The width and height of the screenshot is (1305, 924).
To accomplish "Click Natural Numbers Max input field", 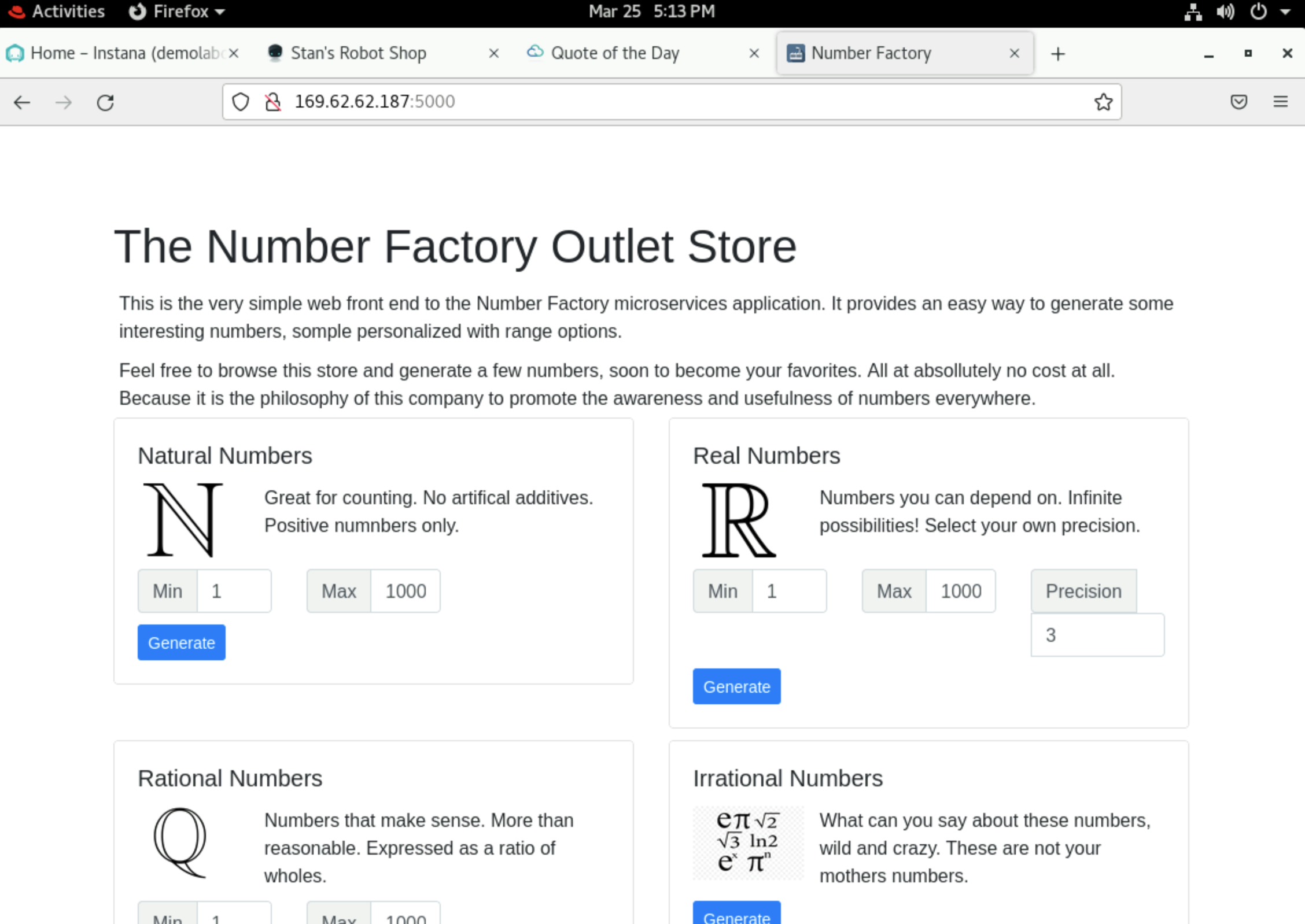I will 405,591.
